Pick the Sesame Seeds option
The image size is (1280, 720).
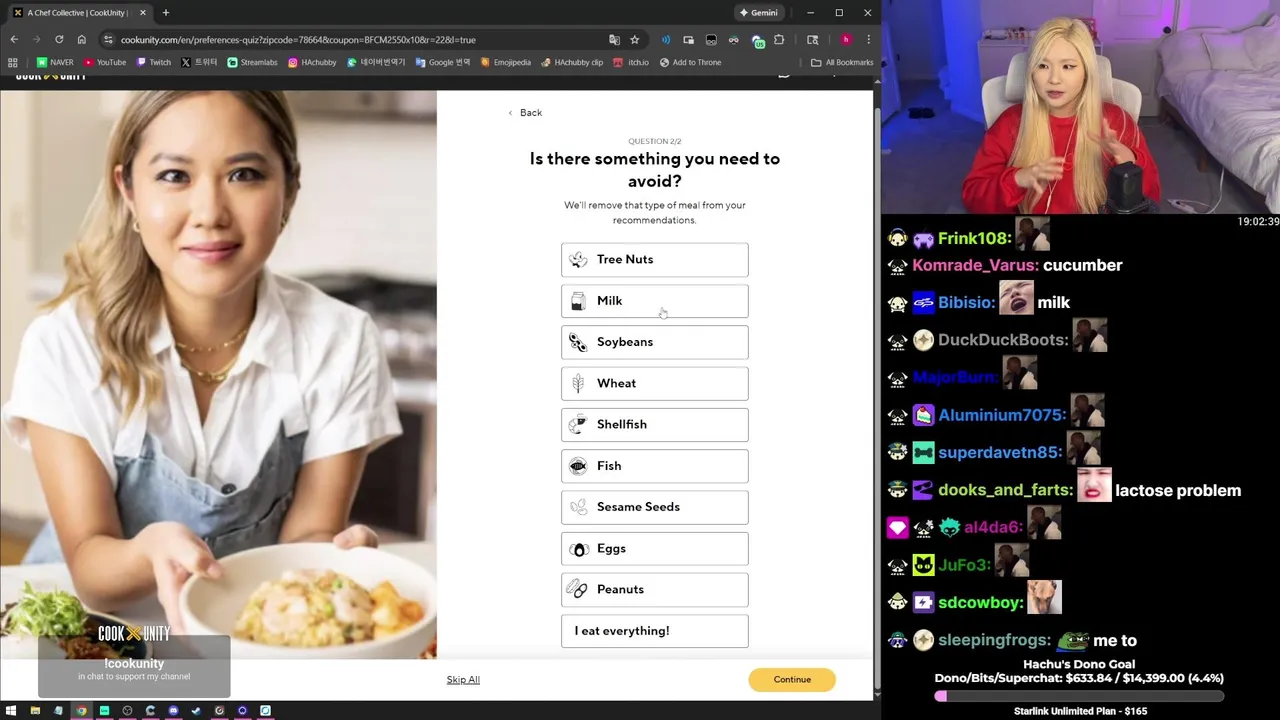point(654,507)
